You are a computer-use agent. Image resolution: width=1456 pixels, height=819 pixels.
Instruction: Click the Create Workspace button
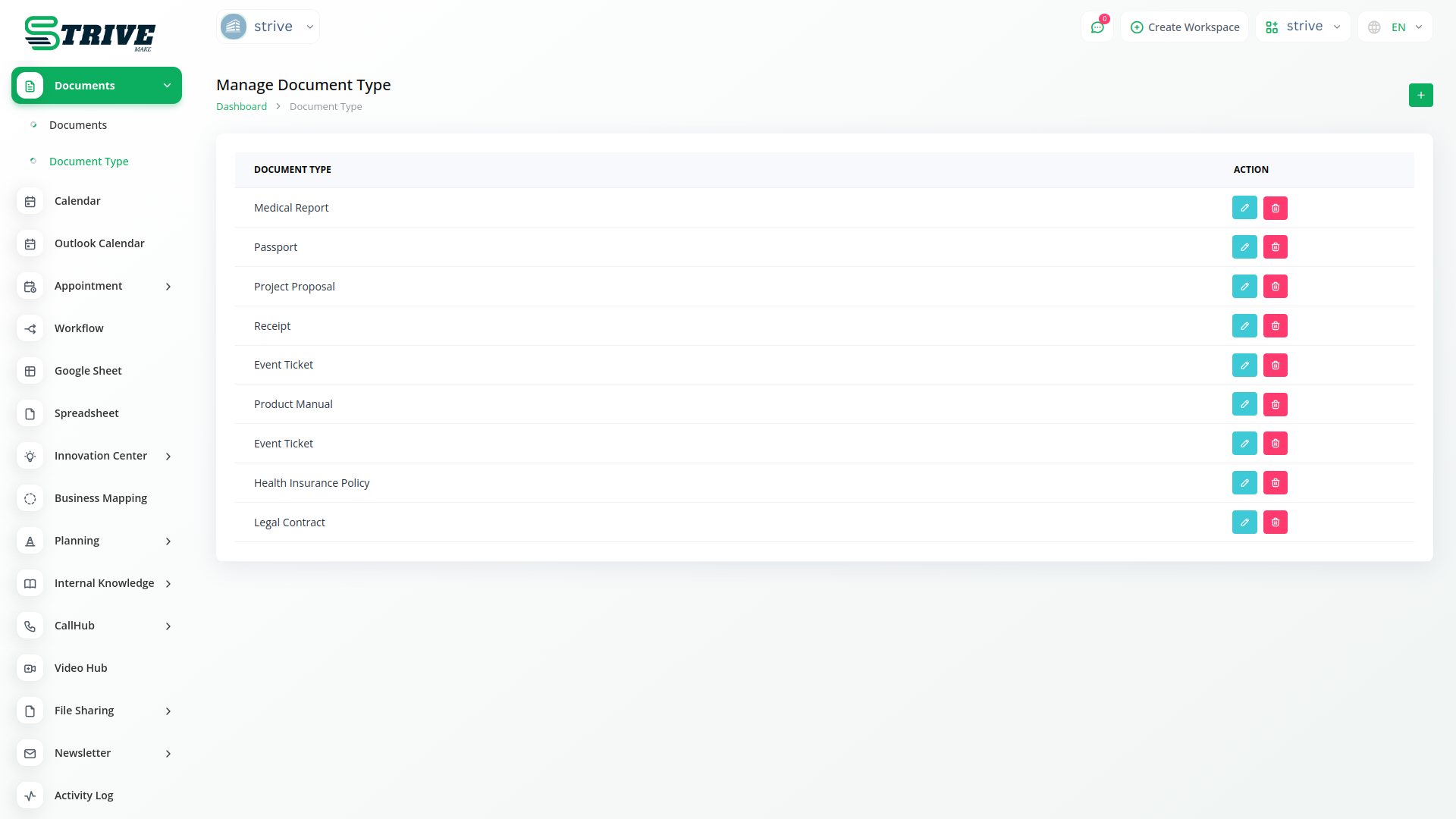click(1185, 27)
